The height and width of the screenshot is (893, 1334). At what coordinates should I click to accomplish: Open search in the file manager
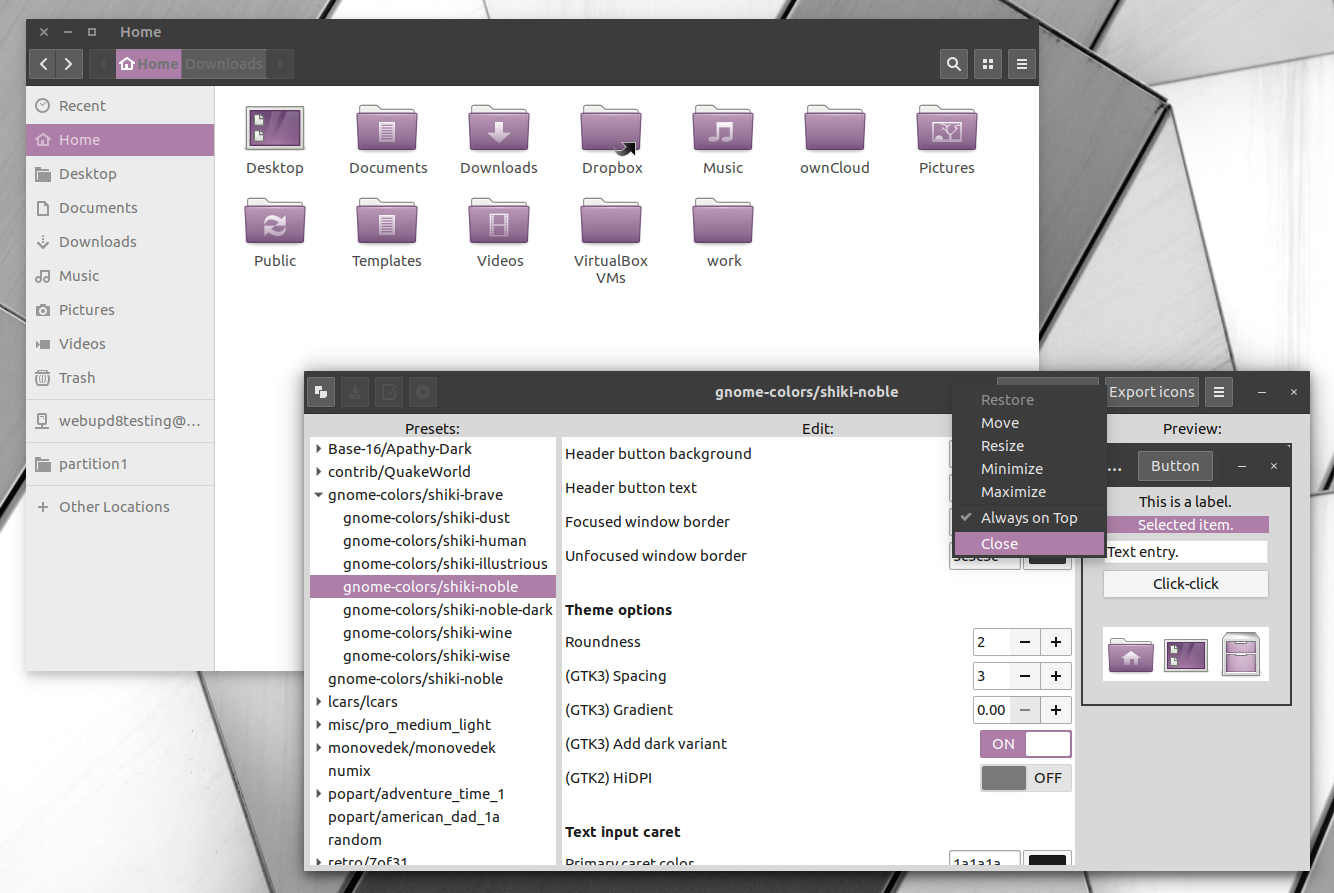coord(953,63)
